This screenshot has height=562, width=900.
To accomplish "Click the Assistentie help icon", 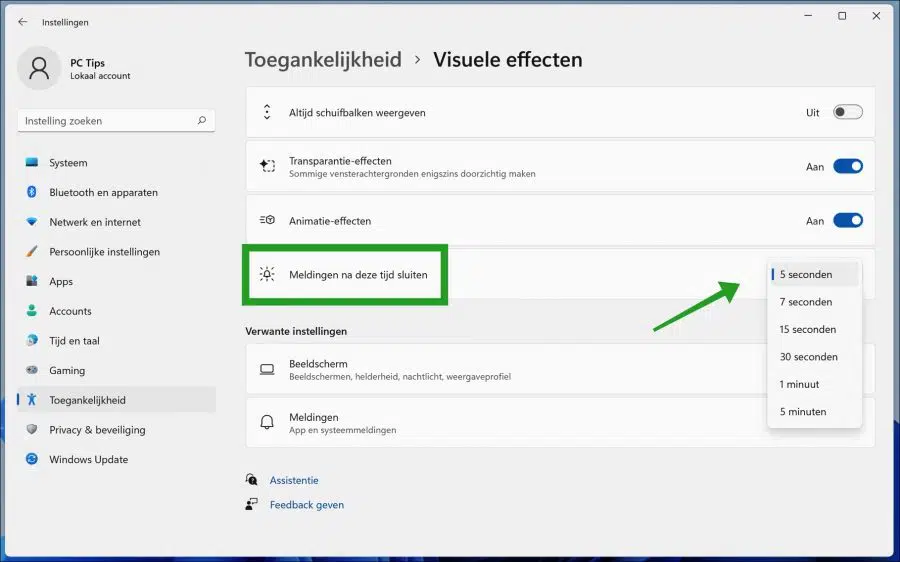I will pos(251,479).
